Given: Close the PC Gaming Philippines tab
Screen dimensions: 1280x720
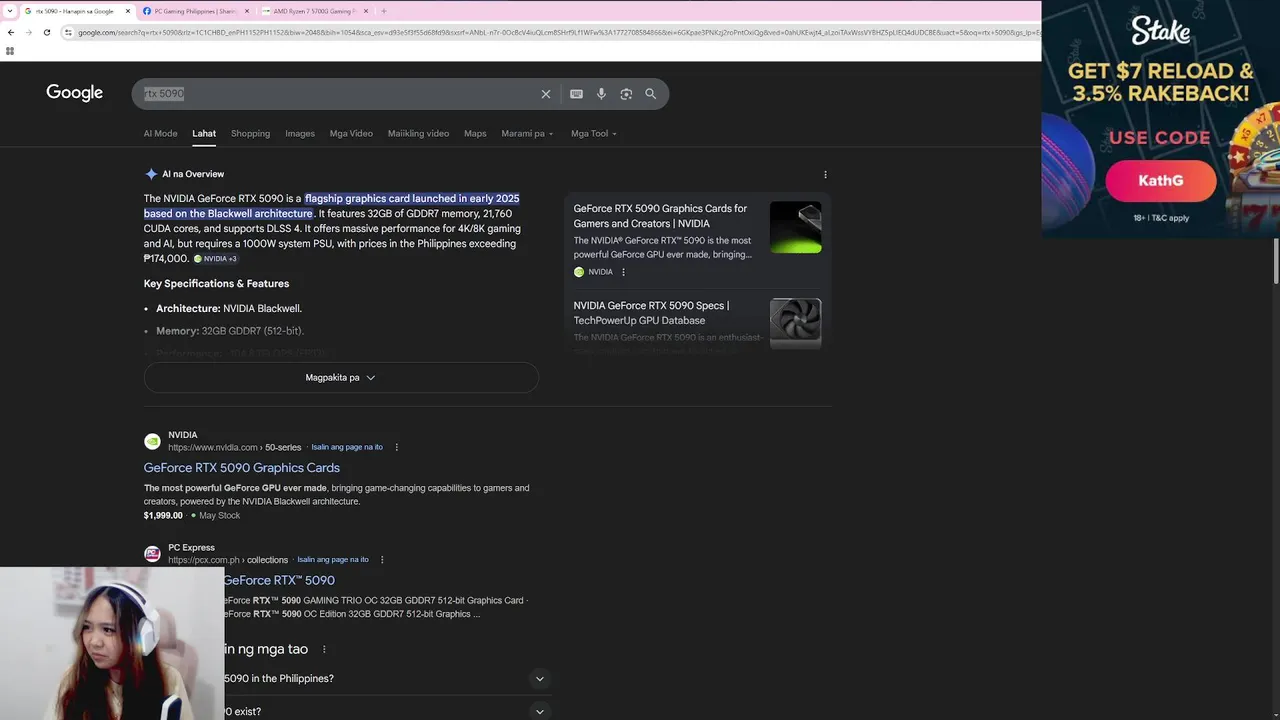Looking at the screenshot, I should (248, 11).
